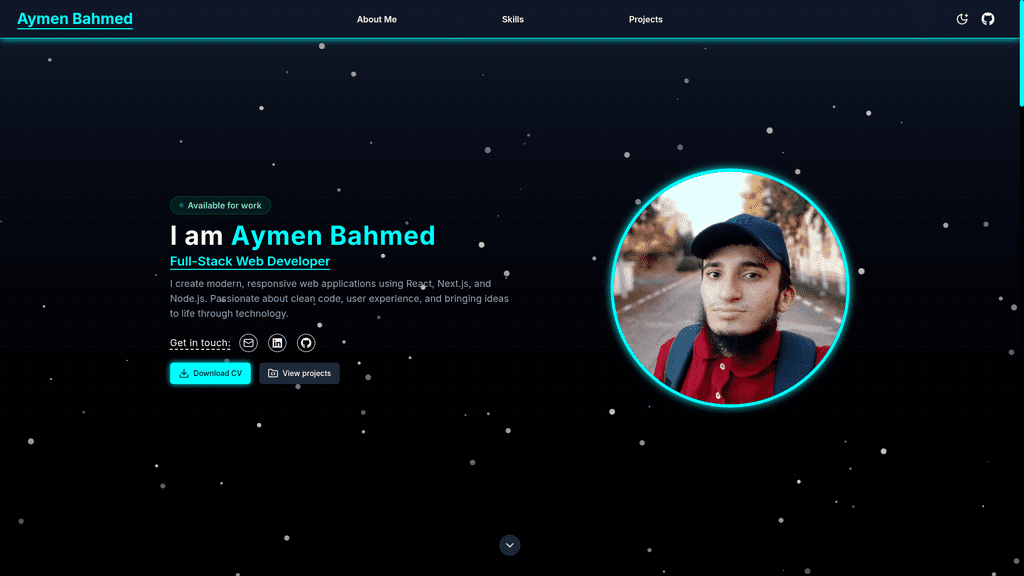Viewport: 1024px width, 576px height.
Task: Navigate to Skills section
Action: 513,20
